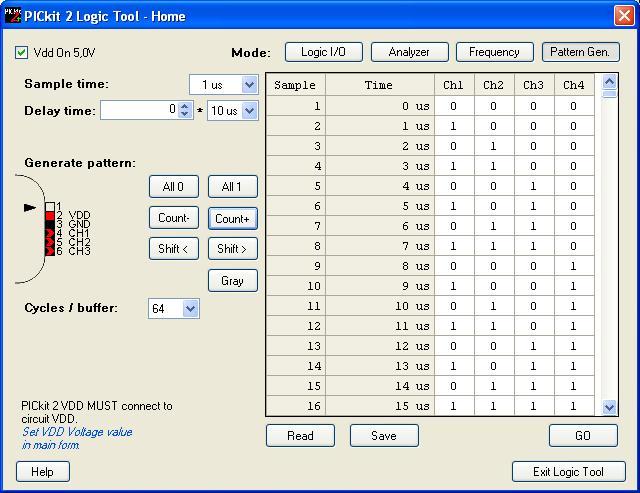640x493 pixels.
Task: Click the Ch2 column header
Action: pos(494,85)
